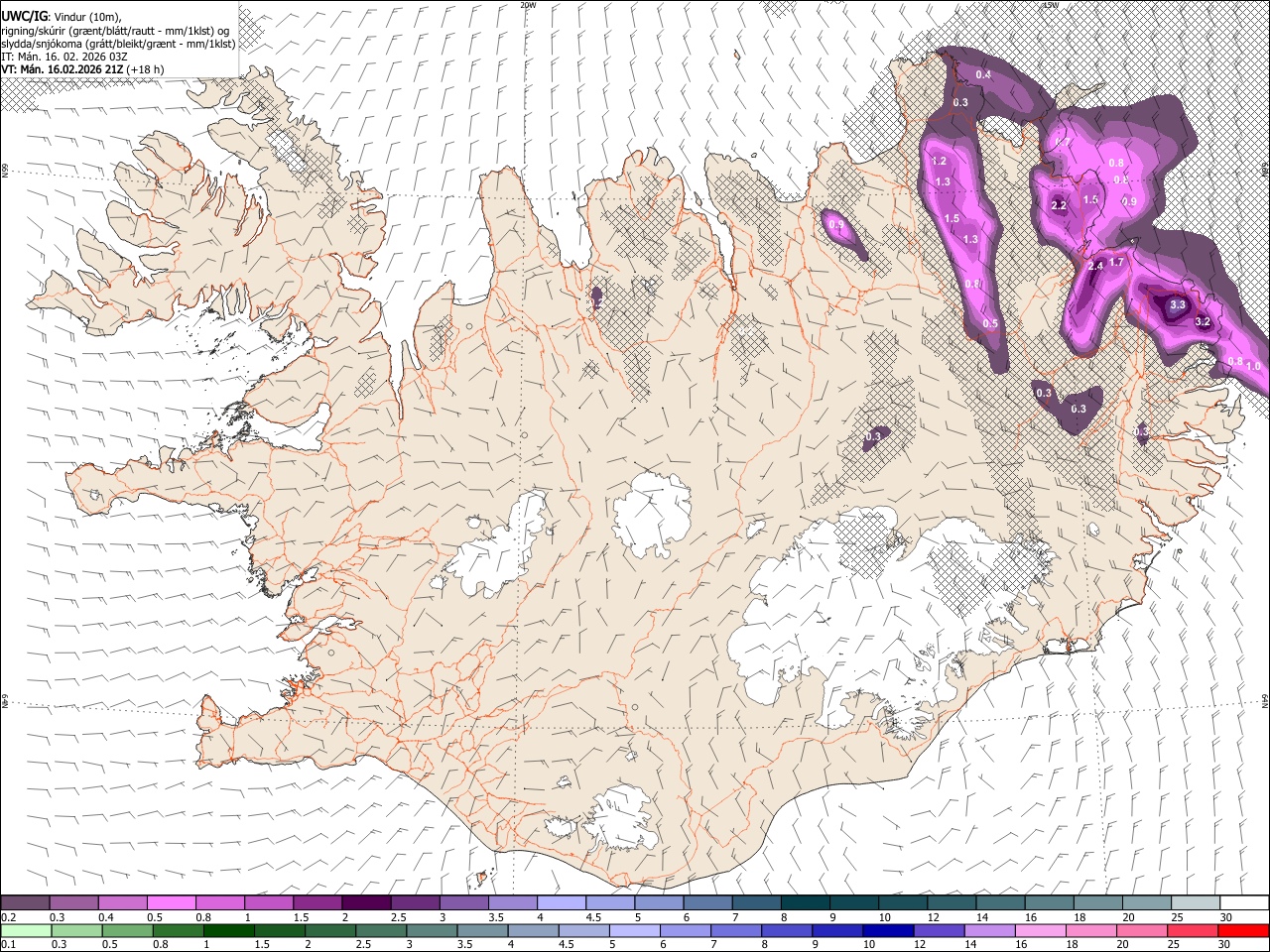The height and width of the screenshot is (952, 1270).
Task: Pick the bright red rain swatch after 30
Action: coord(1244,930)
